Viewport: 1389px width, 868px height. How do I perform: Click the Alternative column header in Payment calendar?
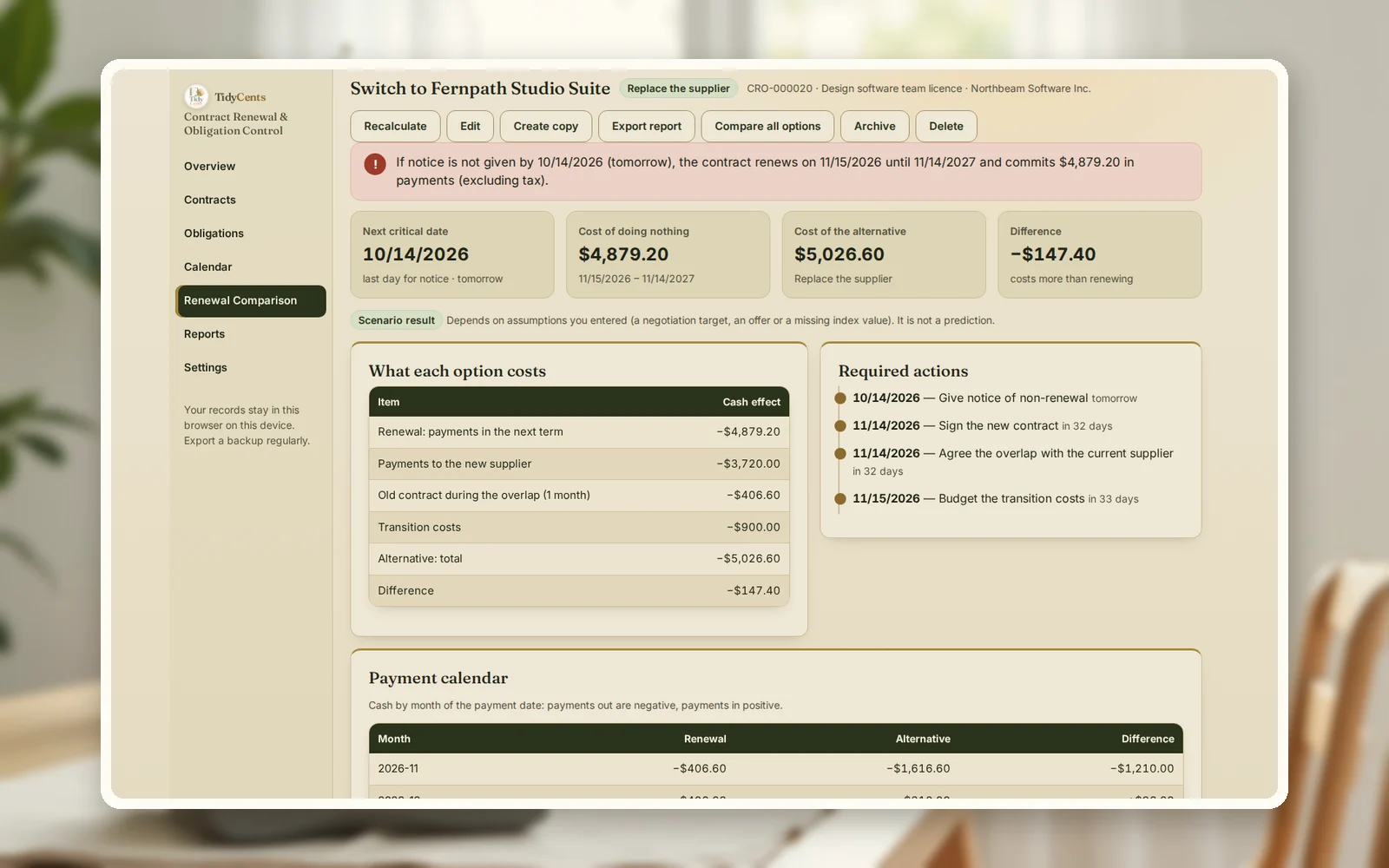tap(923, 740)
